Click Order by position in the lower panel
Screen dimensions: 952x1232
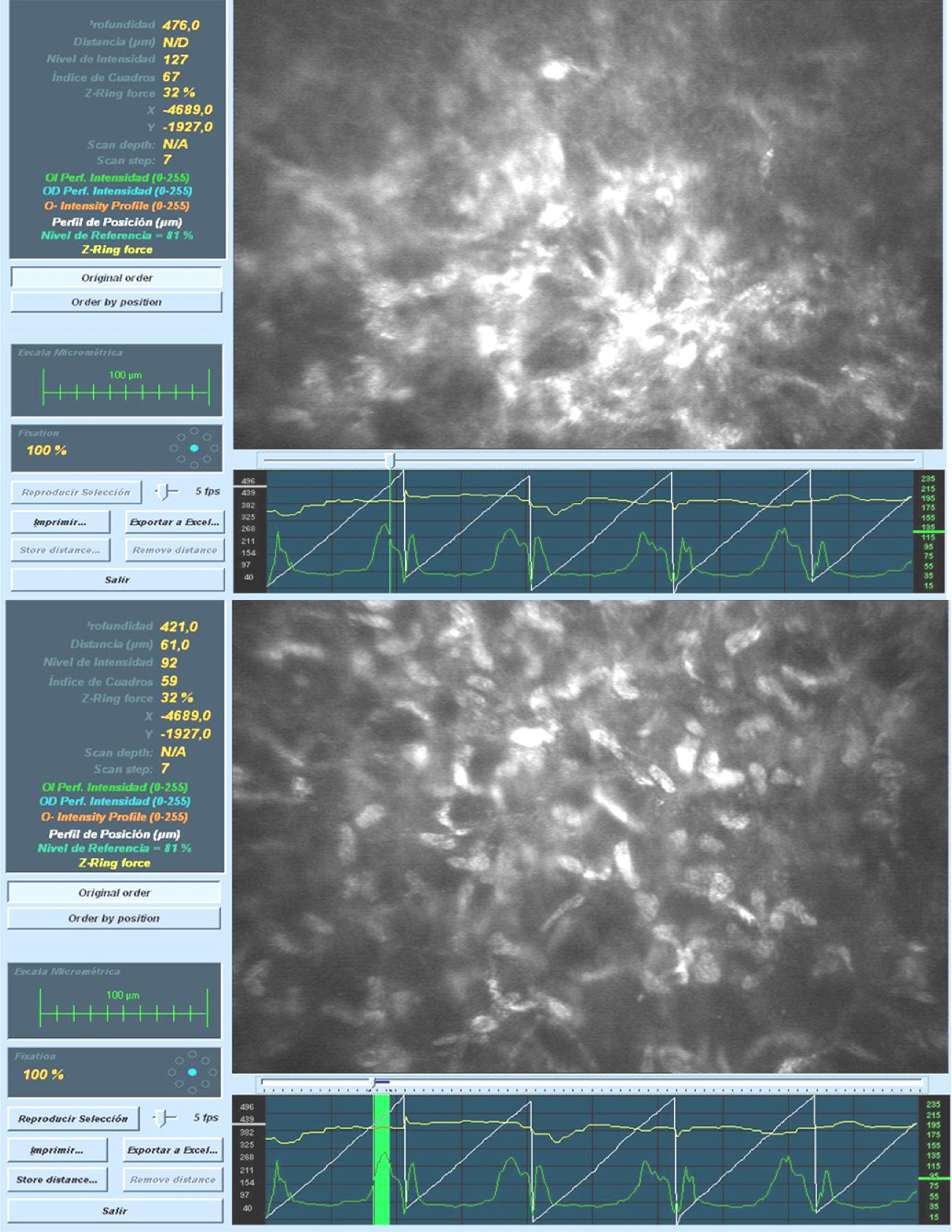(x=114, y=919)
